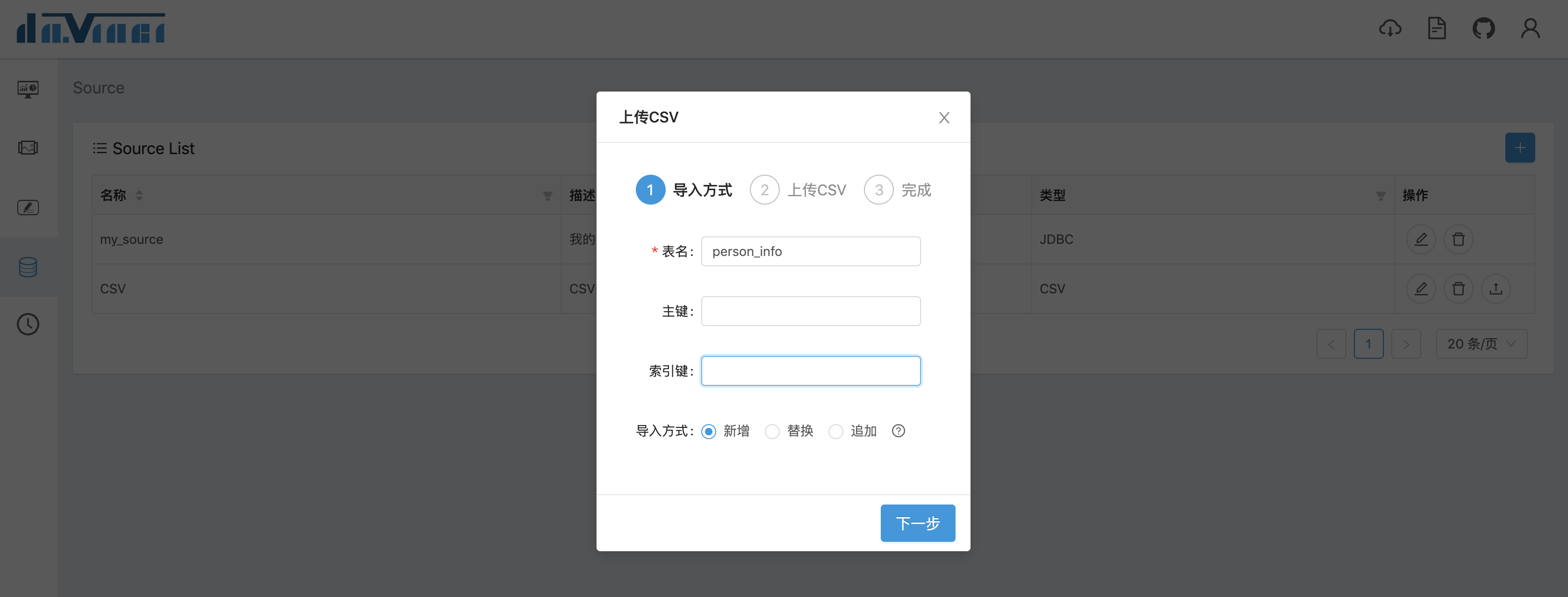The image size is (1568, 597).
Task: Click step 2 上传CSV
Action: (798, 190)
